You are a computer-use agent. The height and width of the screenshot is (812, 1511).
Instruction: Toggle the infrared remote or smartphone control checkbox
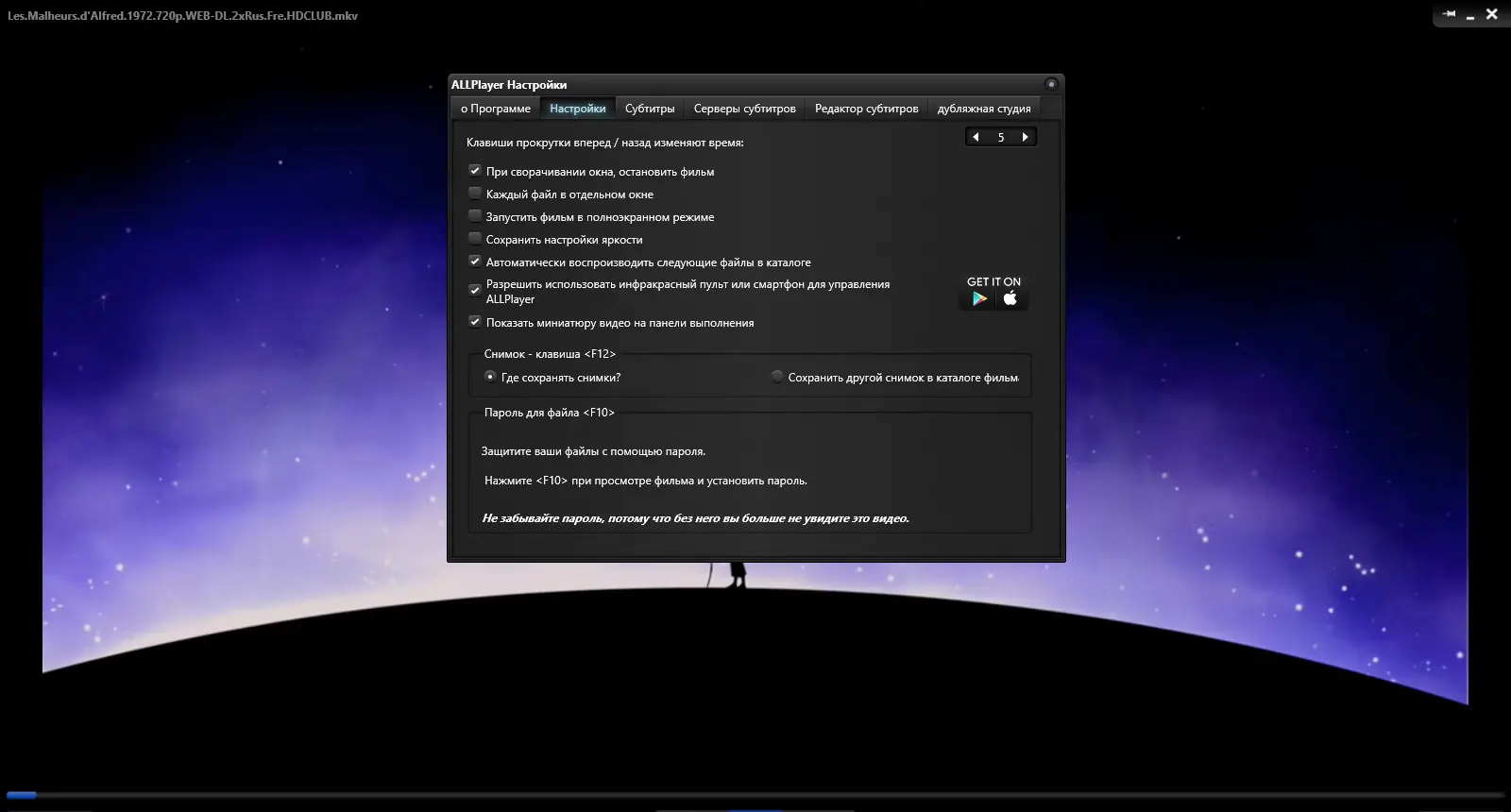tap(475, 290)
